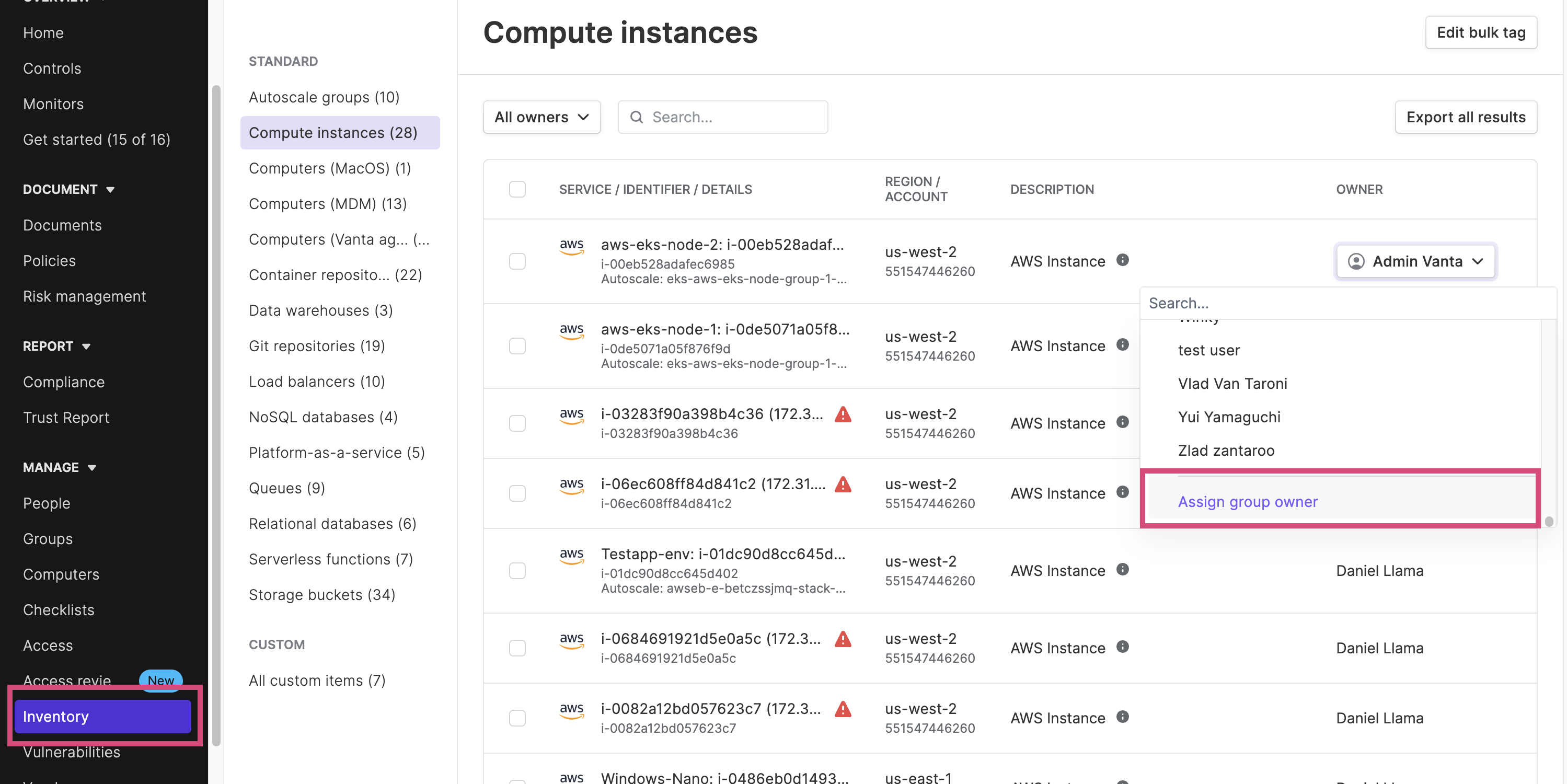Image resolution: width=1567 pixels, height=784 pixels.
Task: Open the Policies page
Action: (49, 260)
